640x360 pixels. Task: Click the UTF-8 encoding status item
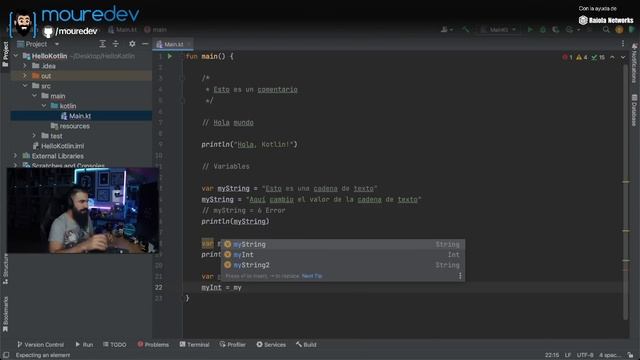click(x=585, y=355)
